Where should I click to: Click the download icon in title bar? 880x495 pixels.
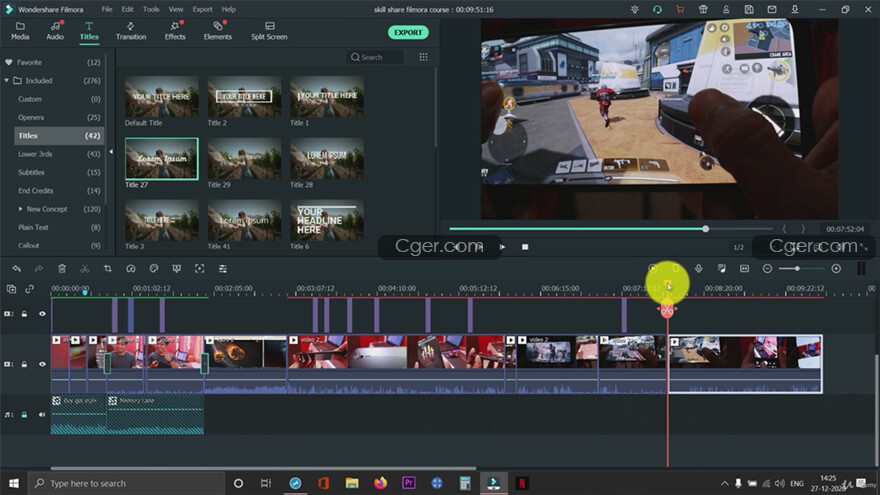tap(795, 10)
